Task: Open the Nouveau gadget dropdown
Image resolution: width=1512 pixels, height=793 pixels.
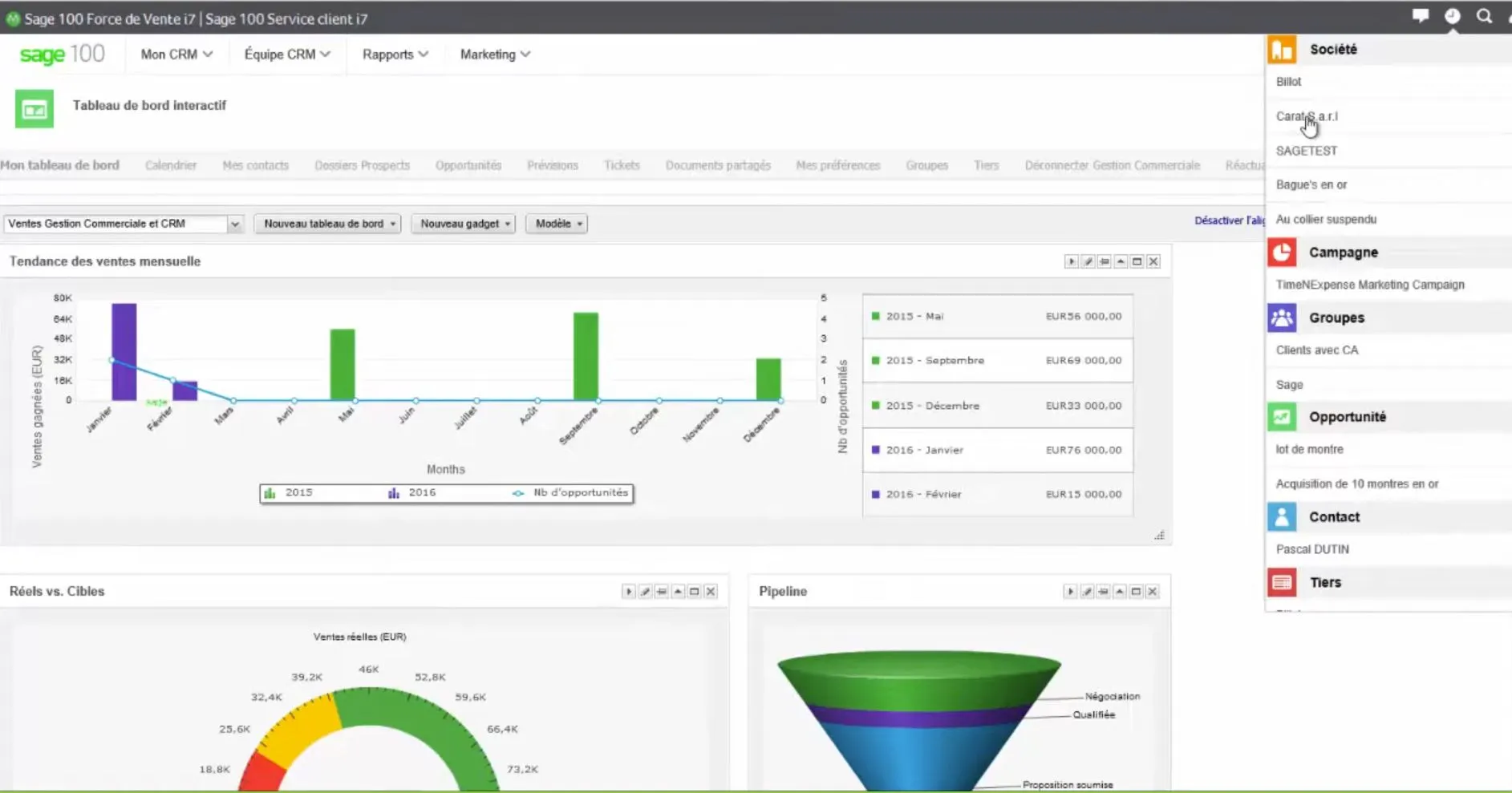Action: pos(464,224)
